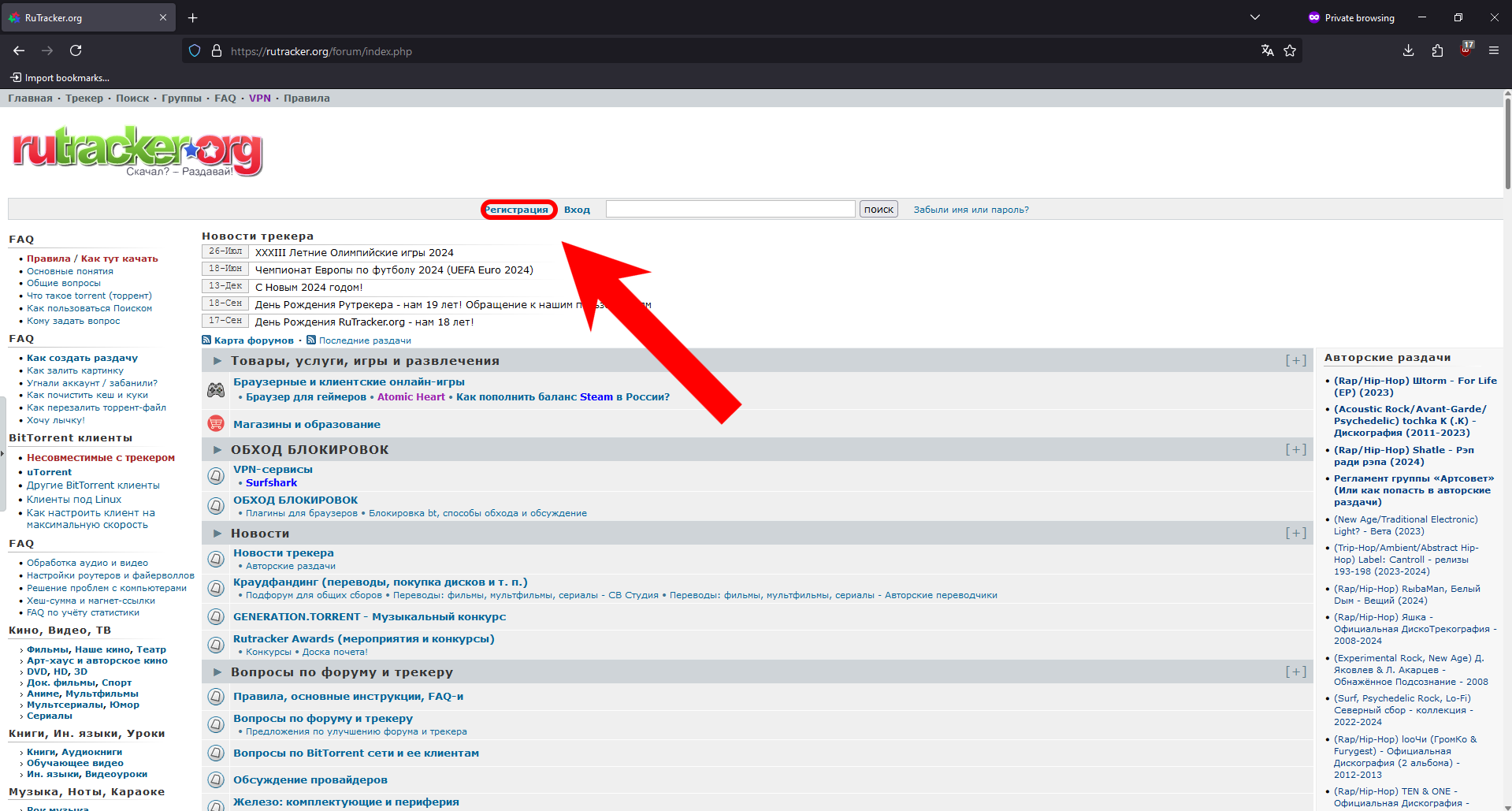
Task: Collapse Новости category triangle
Action: [x=217, y=534]
